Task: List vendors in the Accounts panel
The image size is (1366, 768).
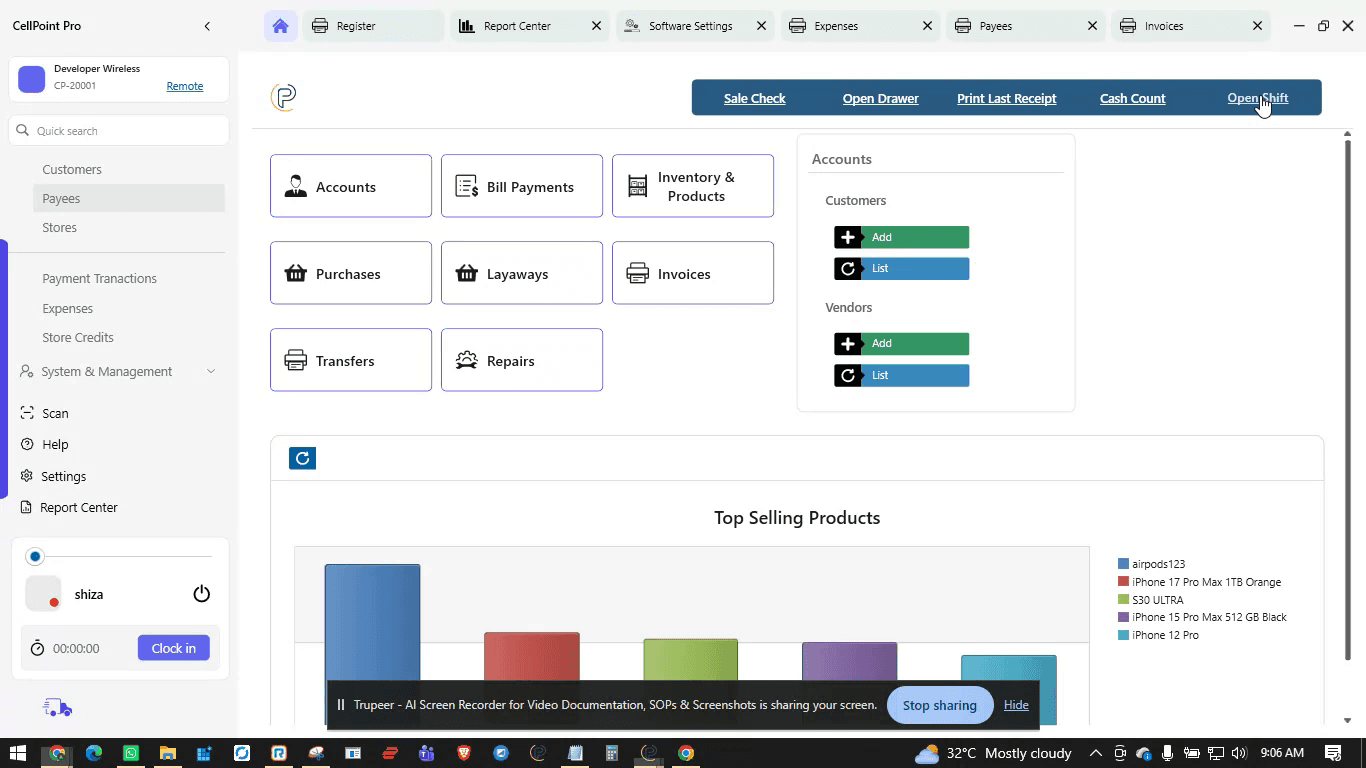Action: pyautogui.click(x=902, y=375)
